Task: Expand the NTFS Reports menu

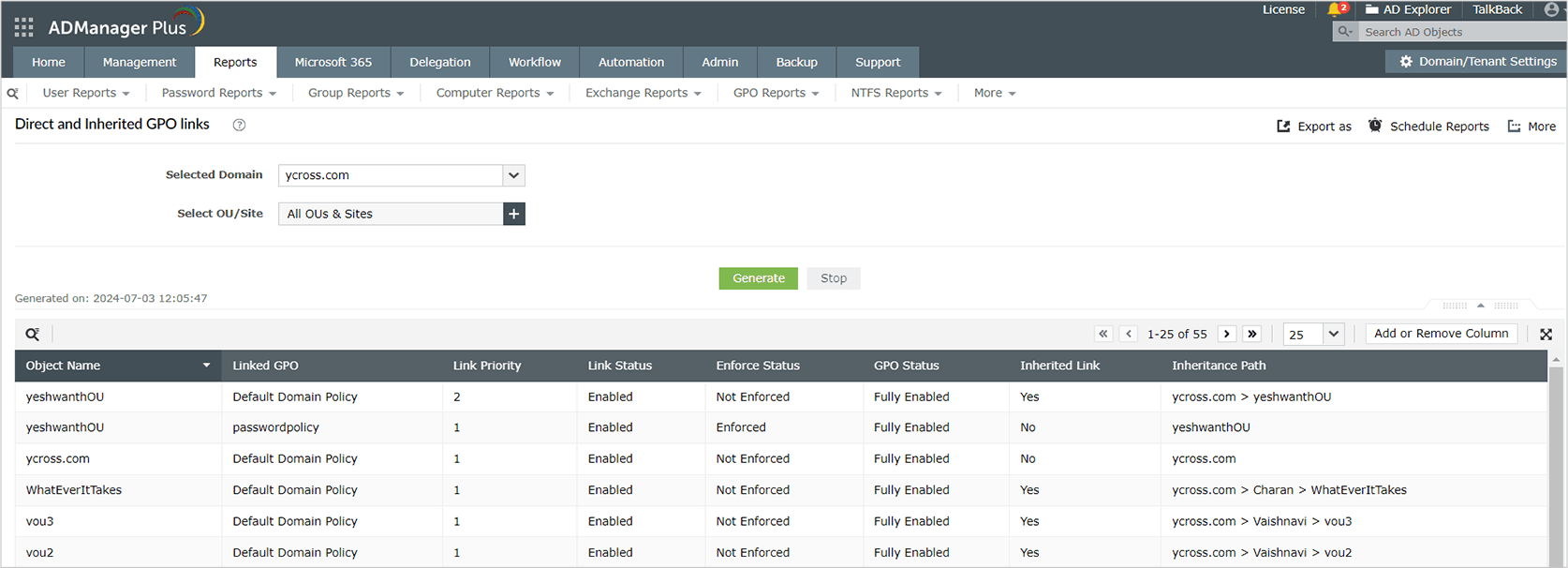Action: (896, 93)
